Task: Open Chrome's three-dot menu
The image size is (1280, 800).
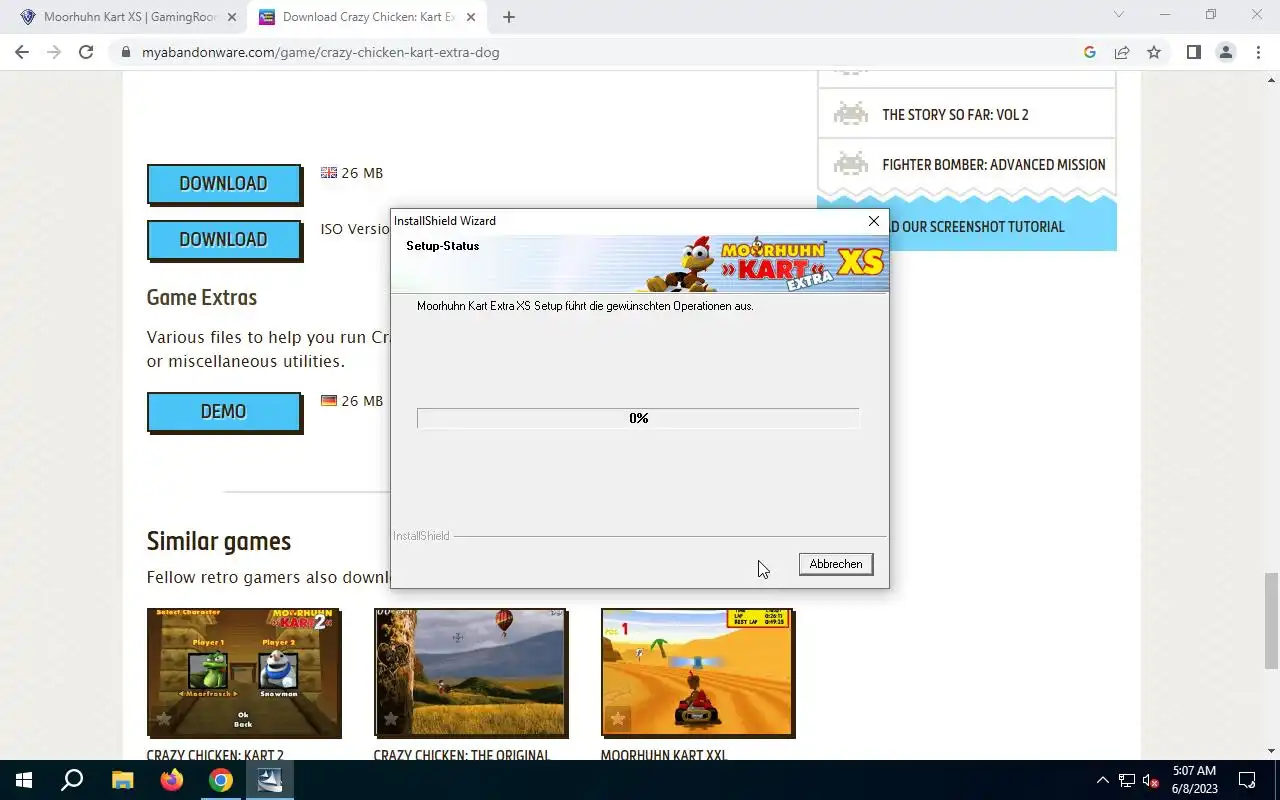Action: click(x=1257, y=52)
